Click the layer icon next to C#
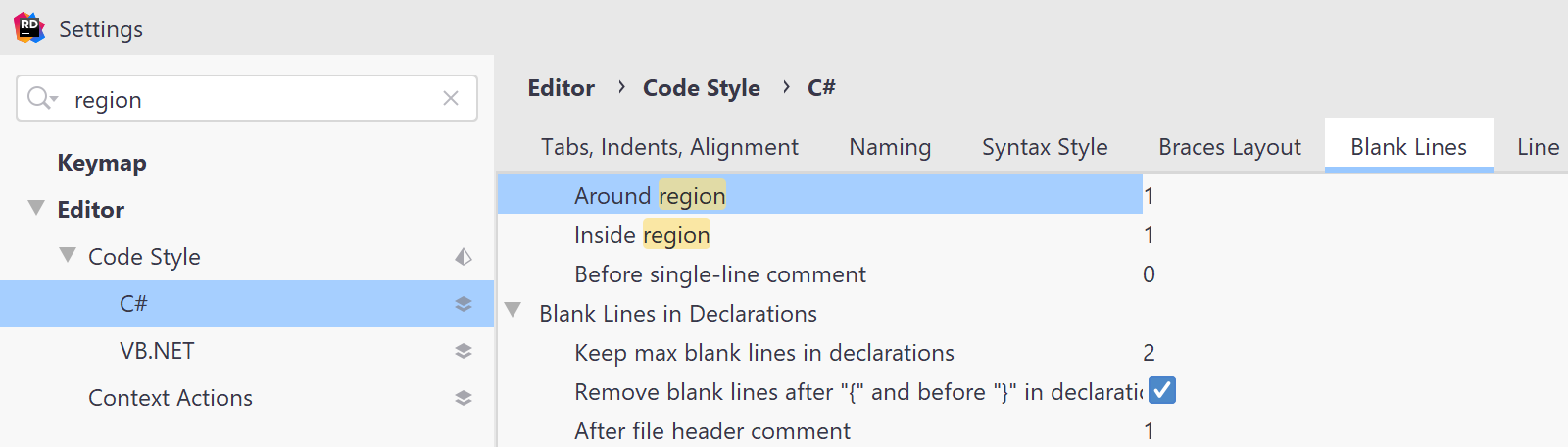1568x447 pixels. click(x=464, y=304)
